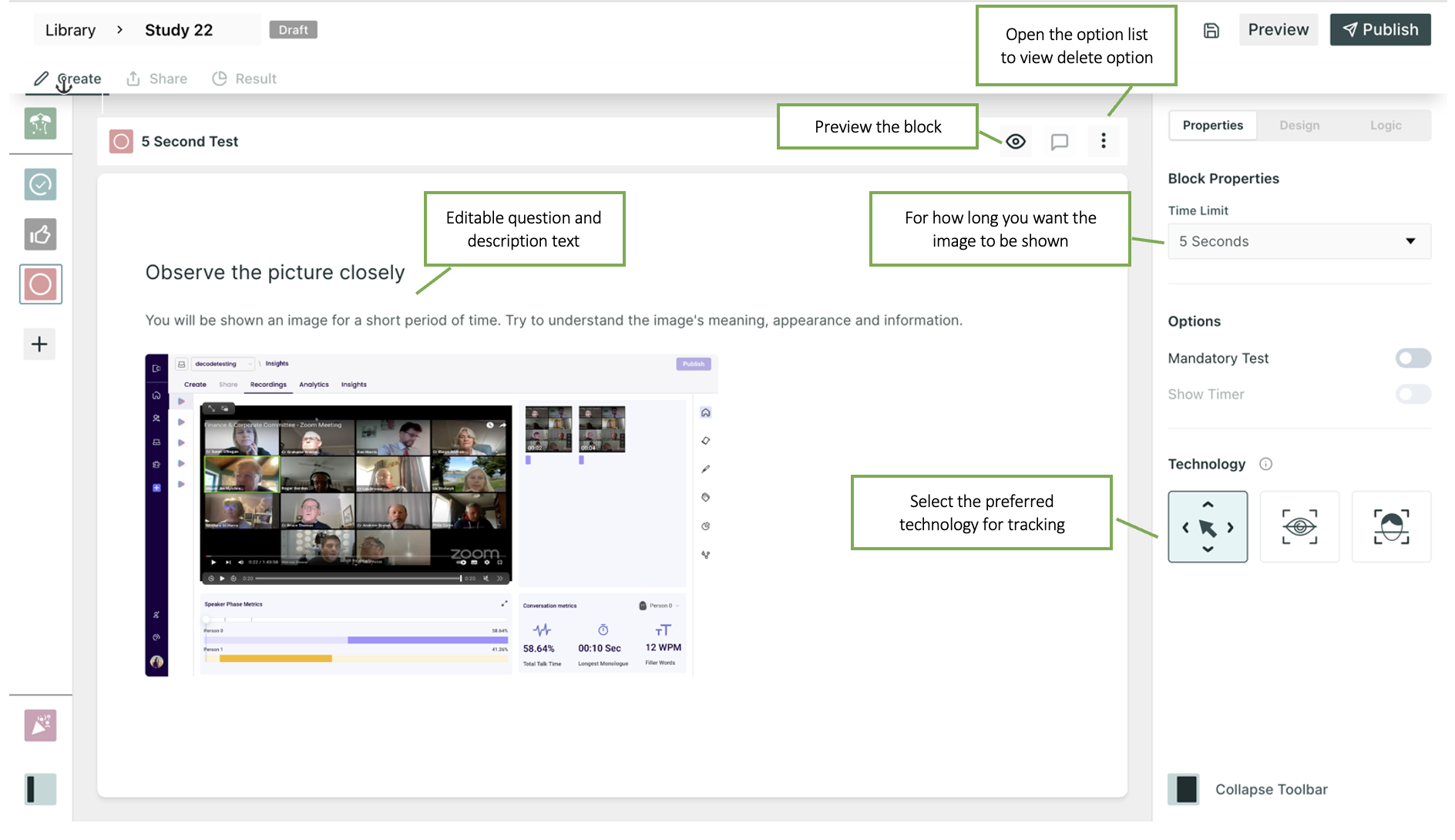Click the save icon near Preview

[x=1211, y=30]
